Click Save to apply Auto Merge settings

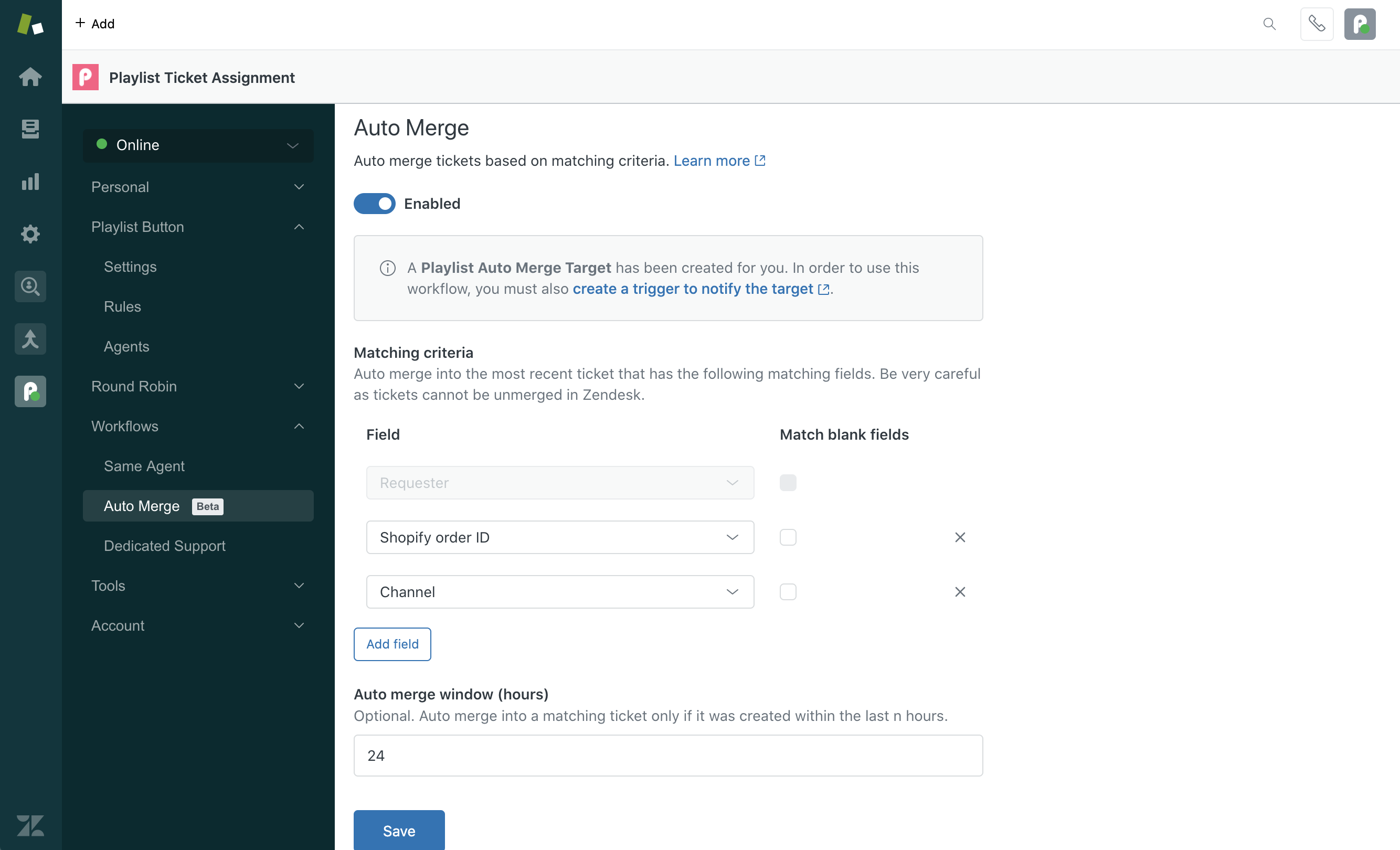click(x=399, y=830)
